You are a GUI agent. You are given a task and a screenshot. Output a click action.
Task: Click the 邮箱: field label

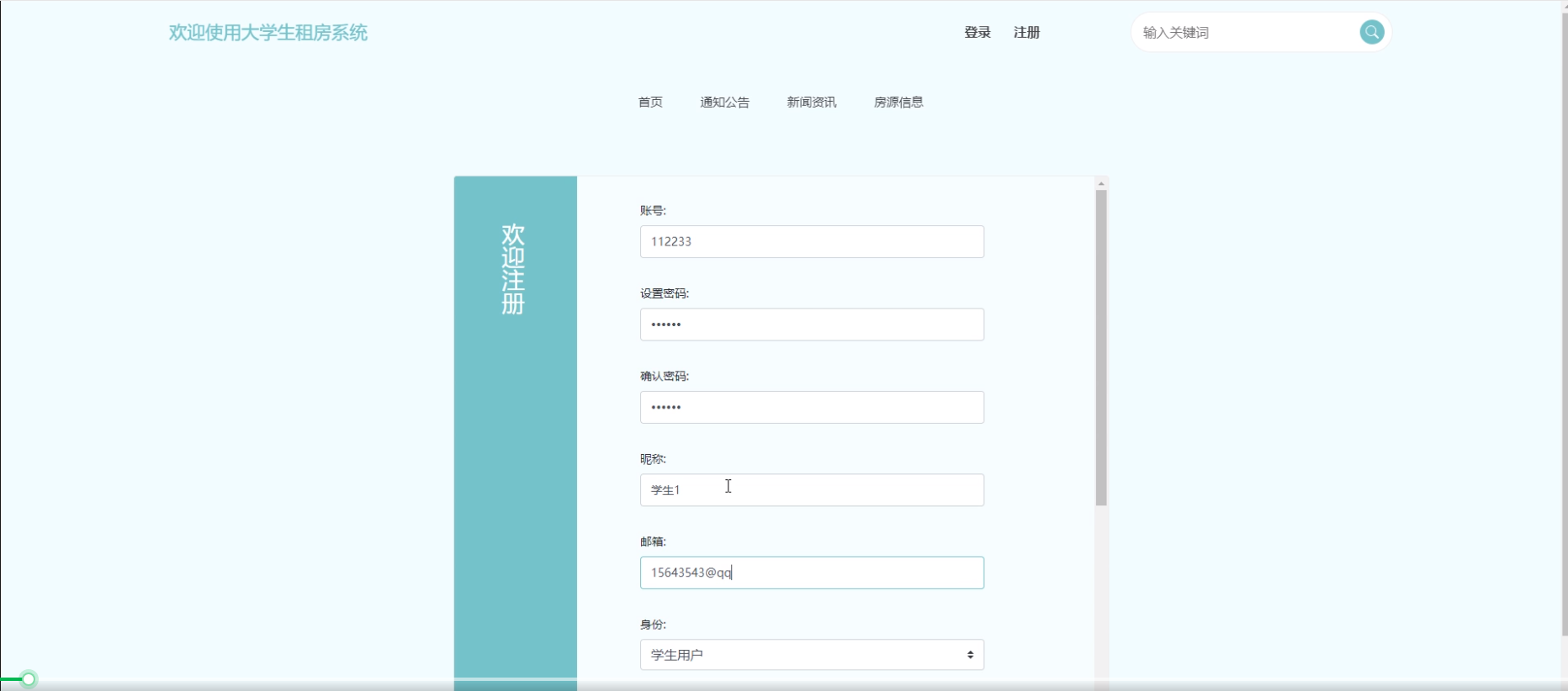pos(653,541)
